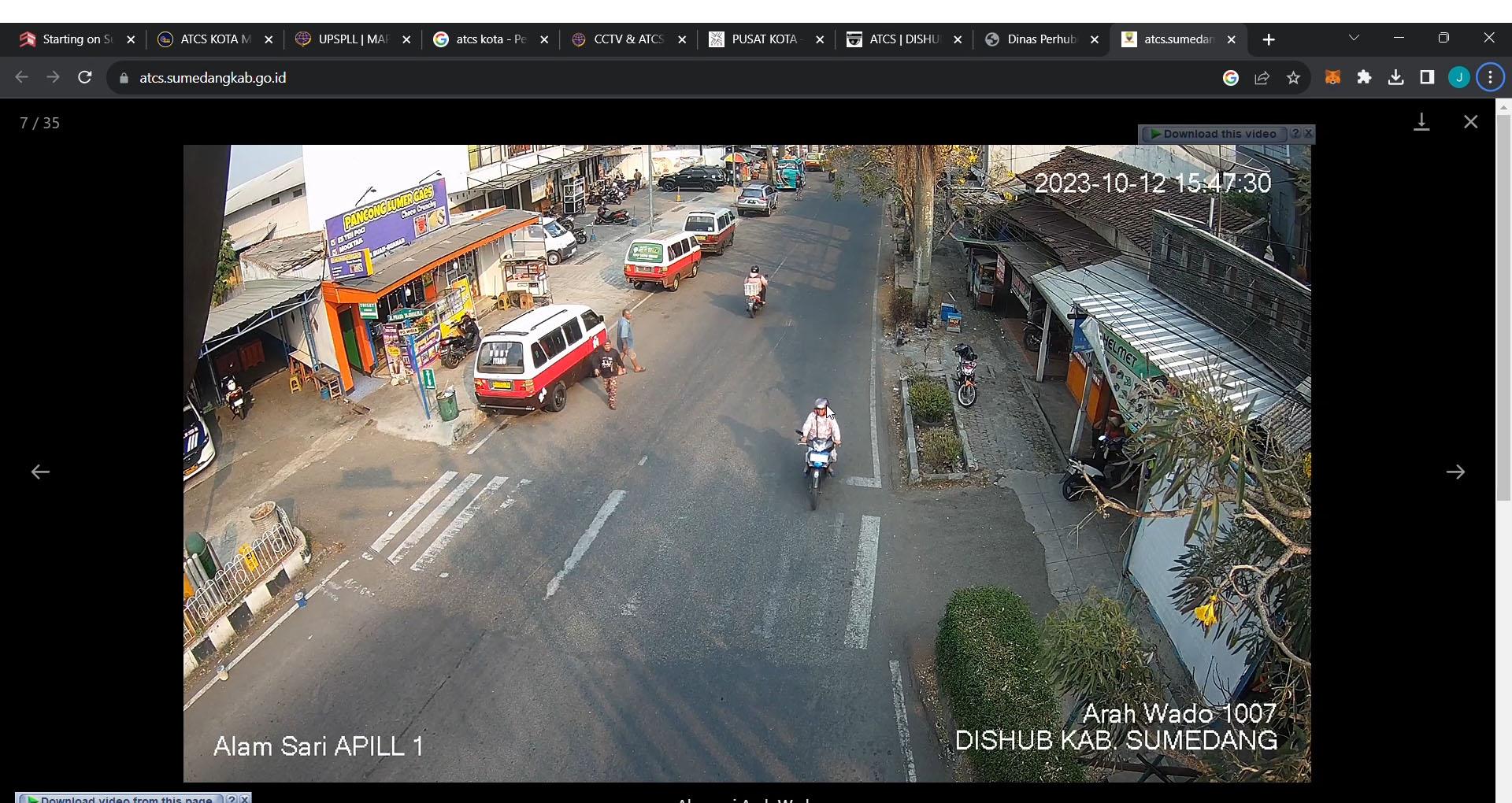Switch to the 'ATCS | DISHU' tab
The width and height of the screenshot is (1512, 803).
click(904, 39)
